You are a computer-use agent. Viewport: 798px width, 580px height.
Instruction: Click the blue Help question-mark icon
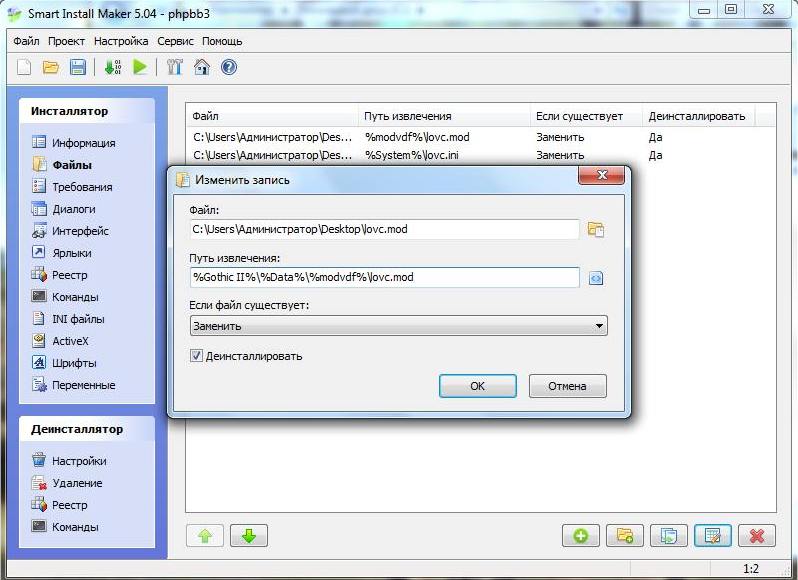229,67
